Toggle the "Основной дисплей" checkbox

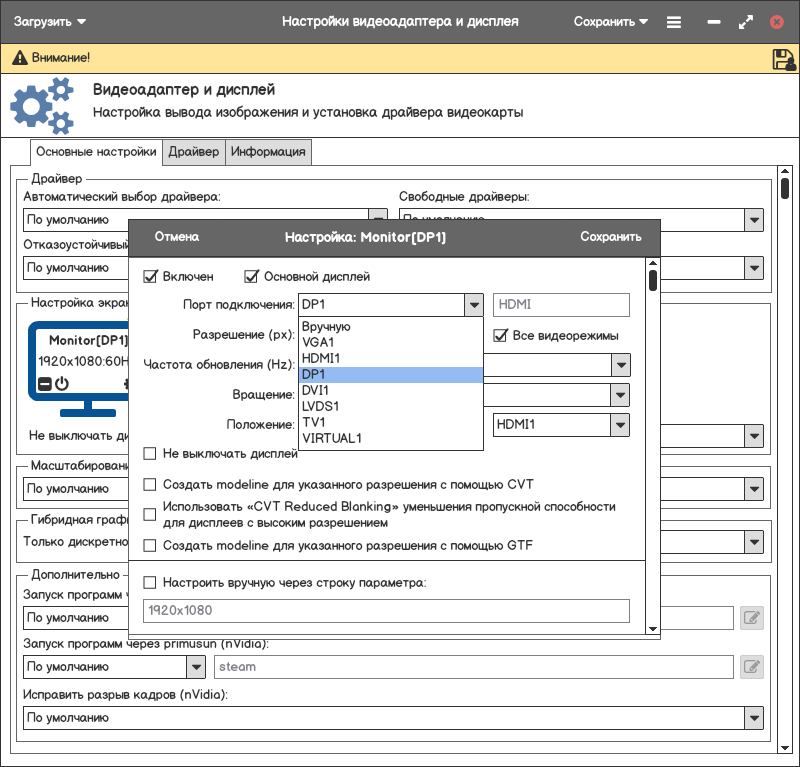pos(252,277)
